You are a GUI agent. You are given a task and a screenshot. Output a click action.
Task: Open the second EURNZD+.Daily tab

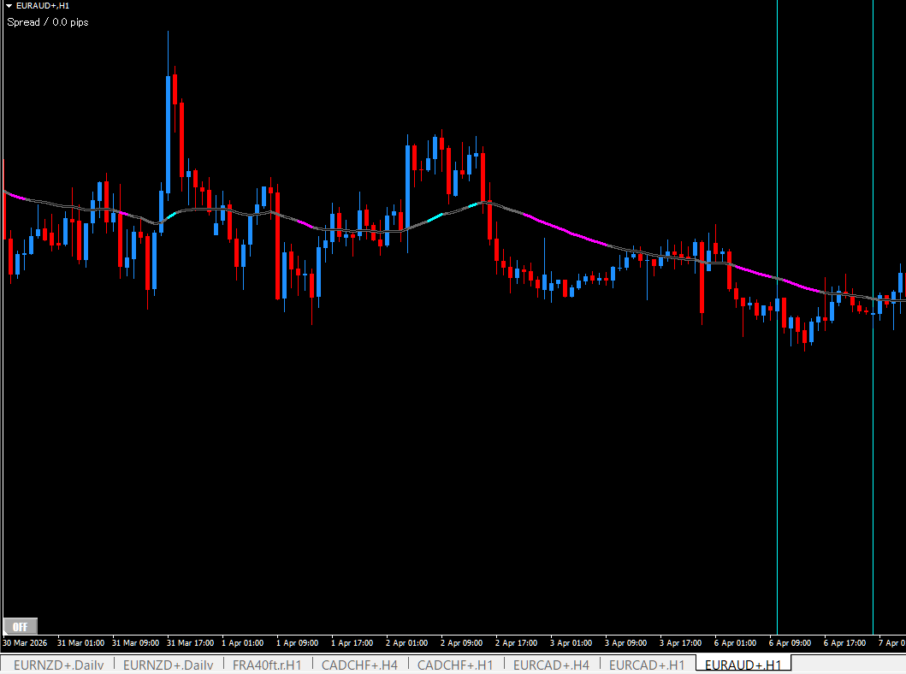click(168, 664)
